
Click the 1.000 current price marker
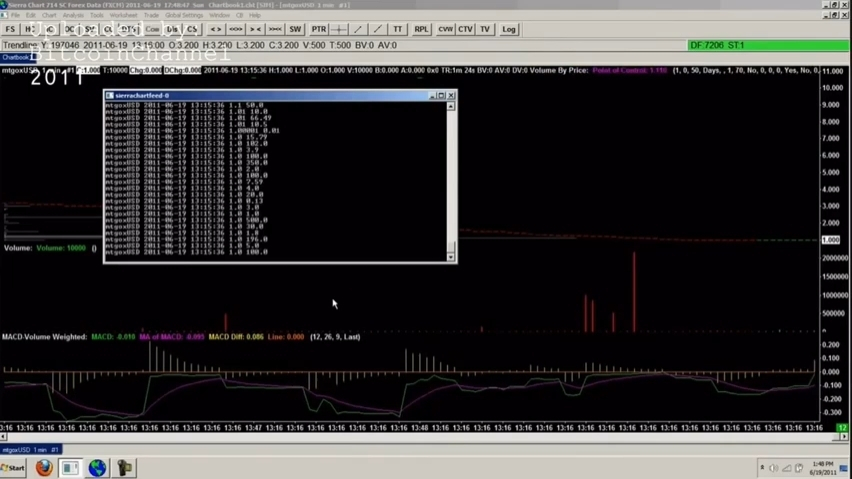[831, 240]
